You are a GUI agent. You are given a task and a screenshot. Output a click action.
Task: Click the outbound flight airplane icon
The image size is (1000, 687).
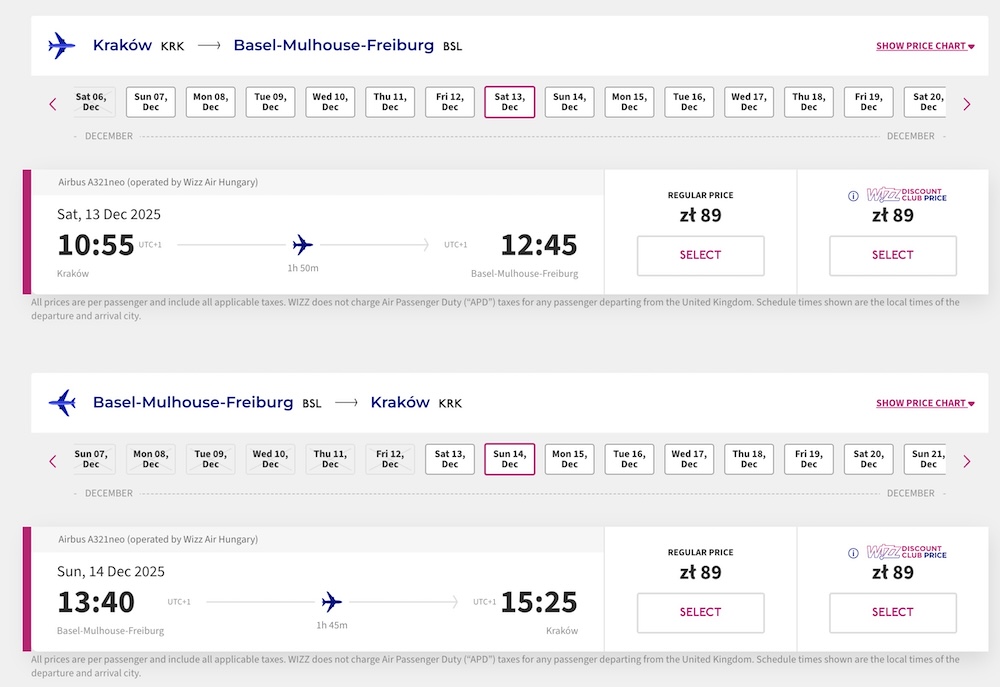(62, 46)
